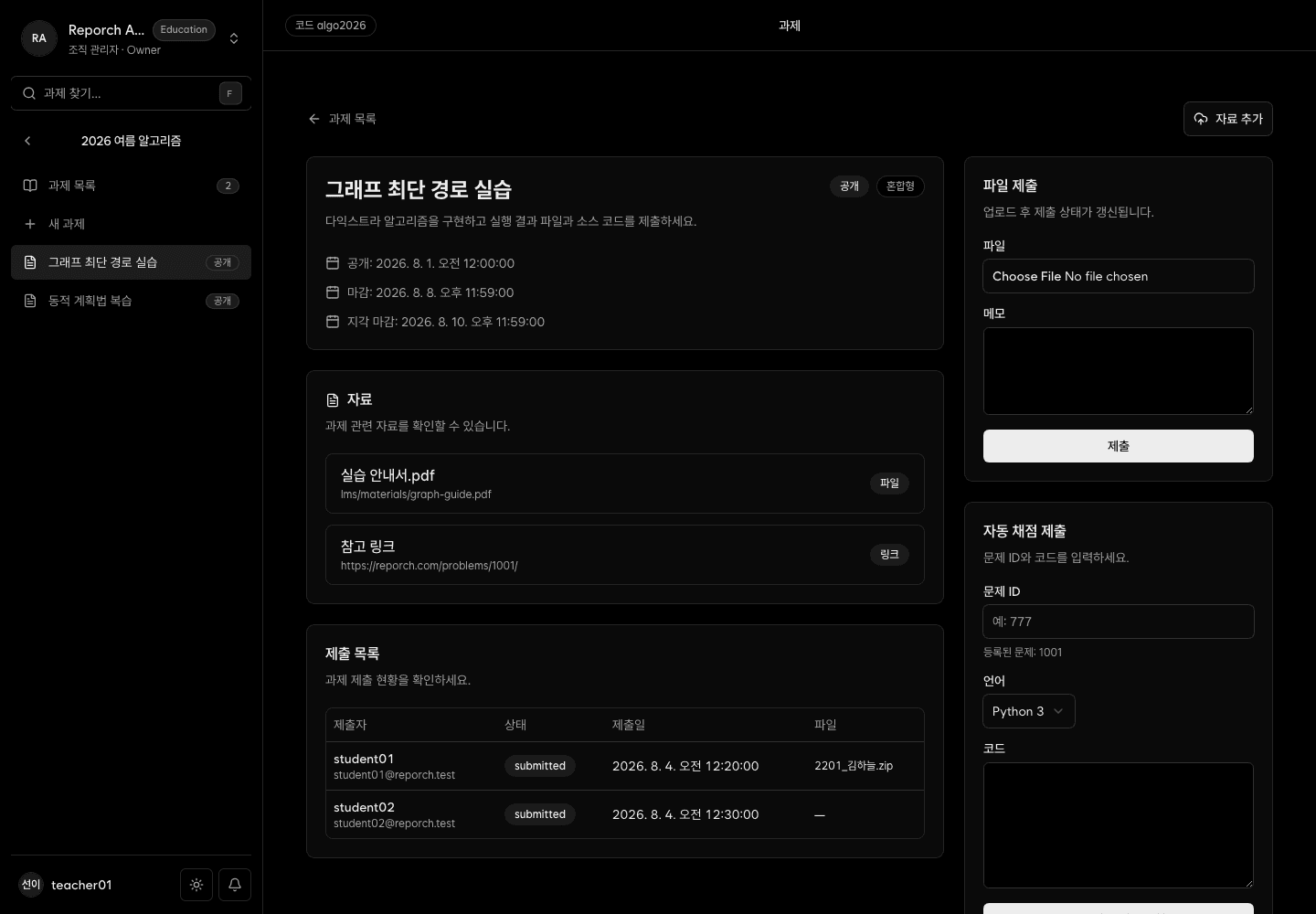
Task: Click the 2 count badge on 과제 목록
Action: [x=228, y=186]
